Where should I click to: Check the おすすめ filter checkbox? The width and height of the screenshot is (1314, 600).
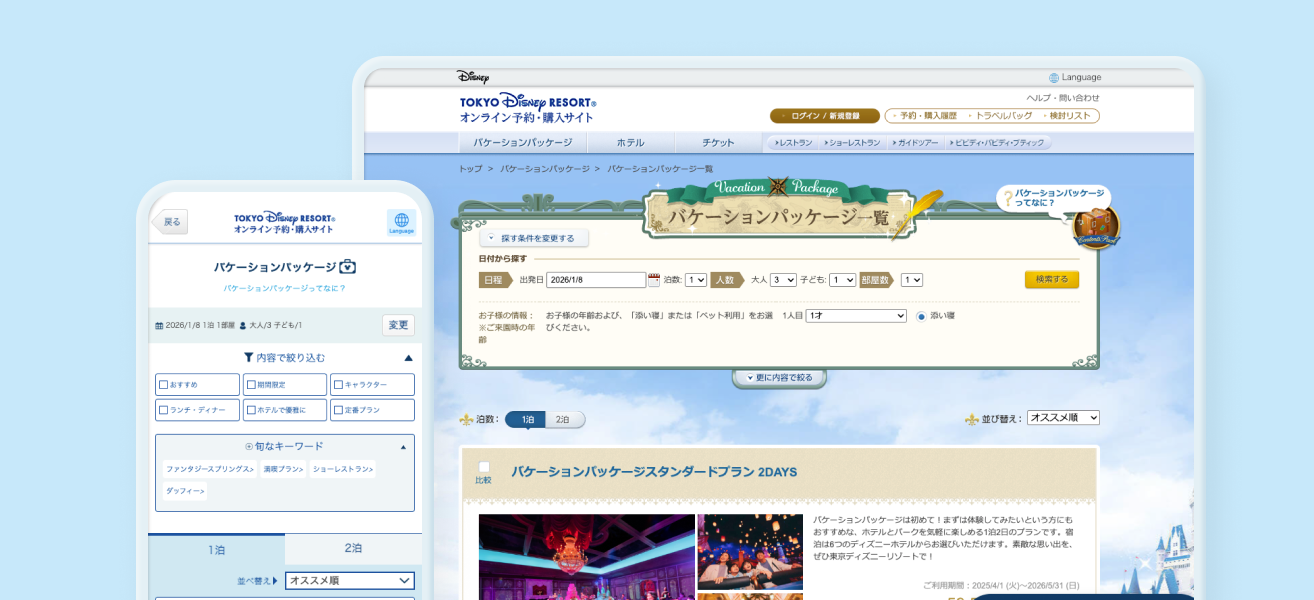(164, 385)
